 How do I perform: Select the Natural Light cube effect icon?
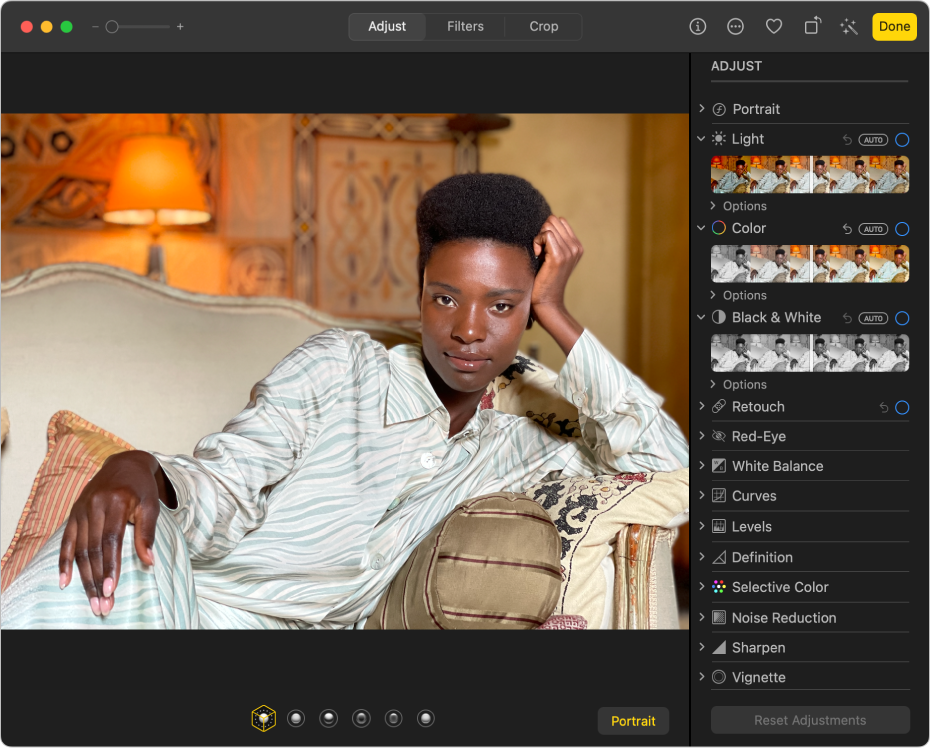pyautogui.click(x=264, y=717)
